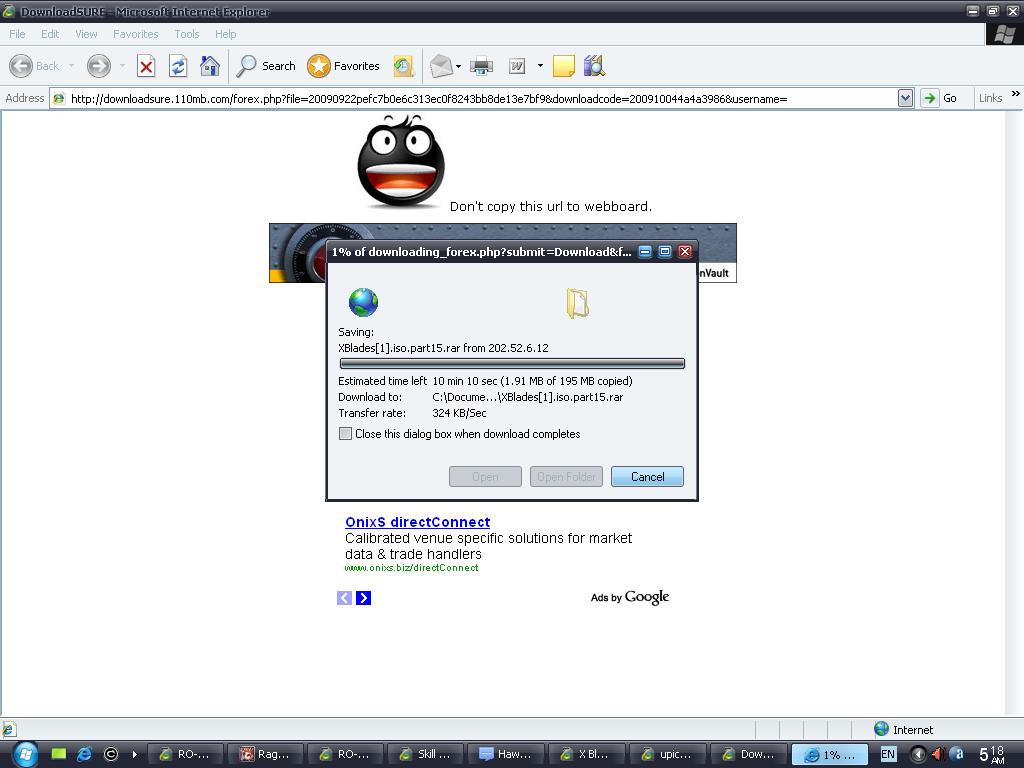Expand the Forward button history dropdown

pyautogui.click(x=122, y=66)
